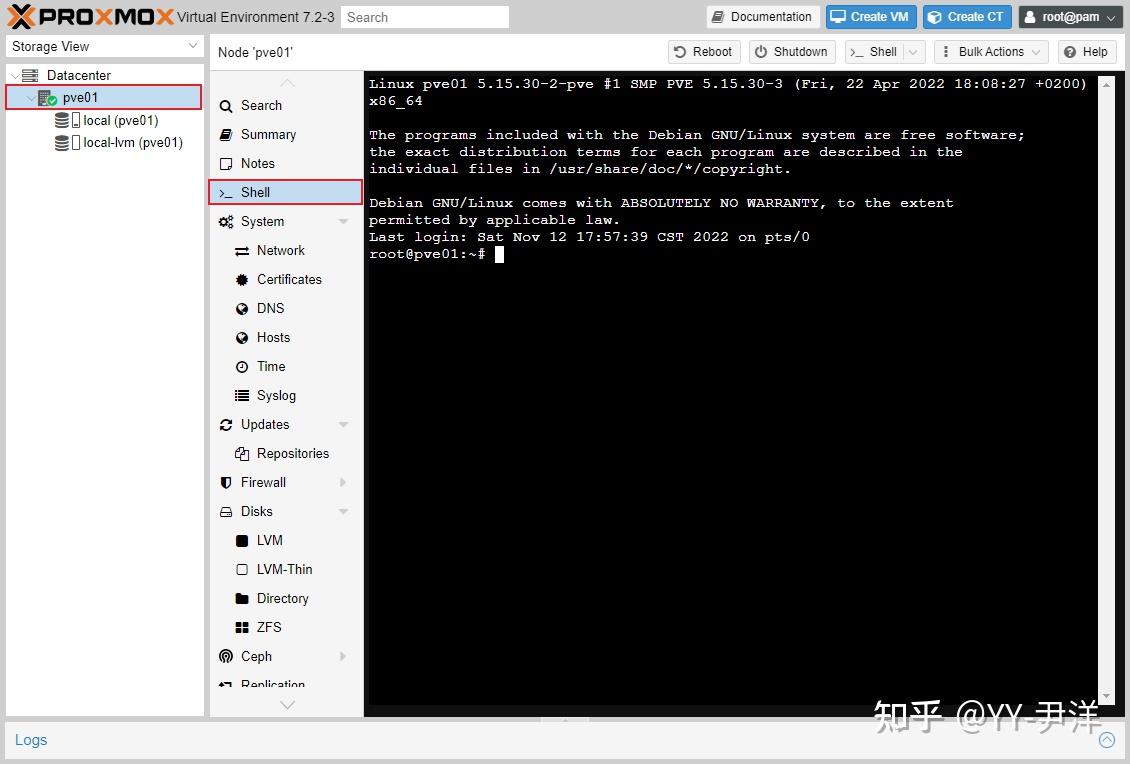Expand the Firewall submenu
The height and width of the screenshot is (764, 1130).
coord(344,482)
